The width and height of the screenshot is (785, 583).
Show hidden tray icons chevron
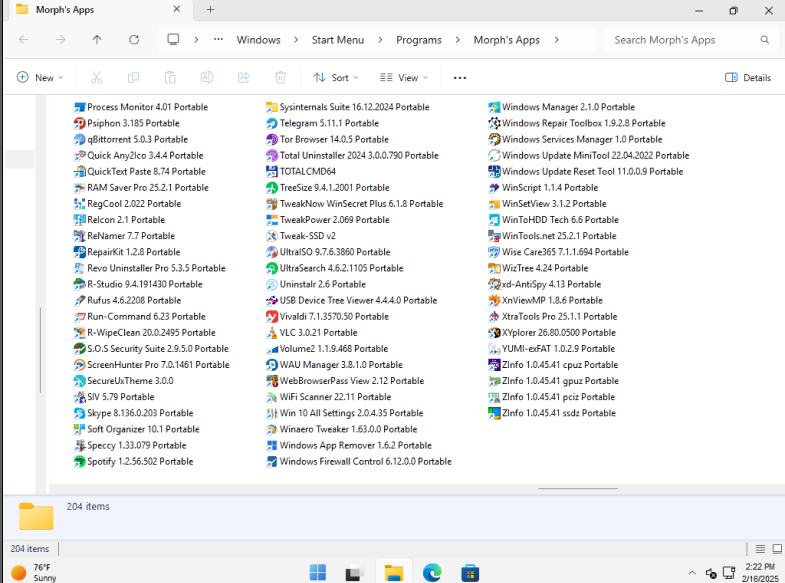692,573
